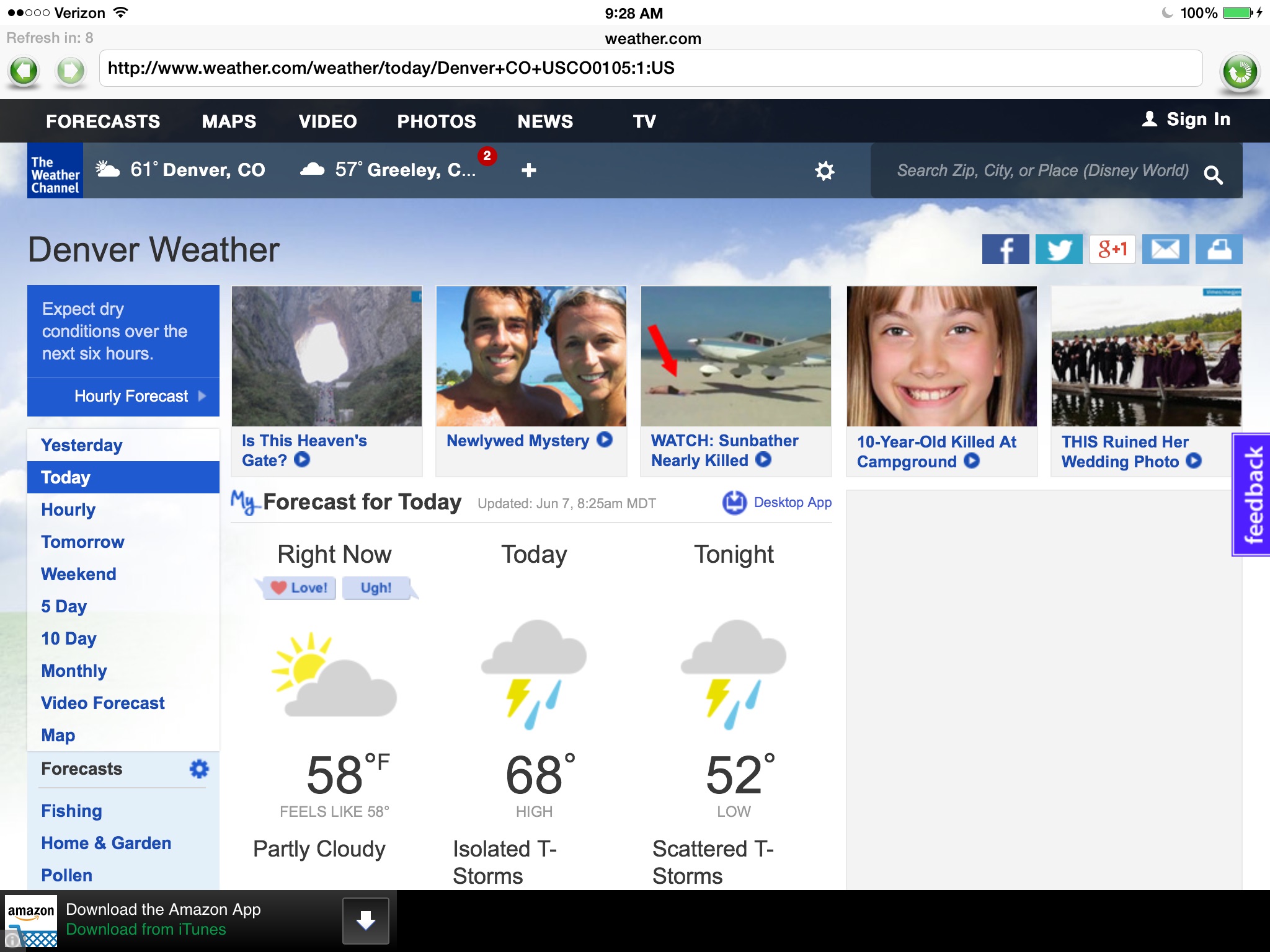1270x952 pixels.
Task: Go back with browser back arrow
Action: click(24, 71)
